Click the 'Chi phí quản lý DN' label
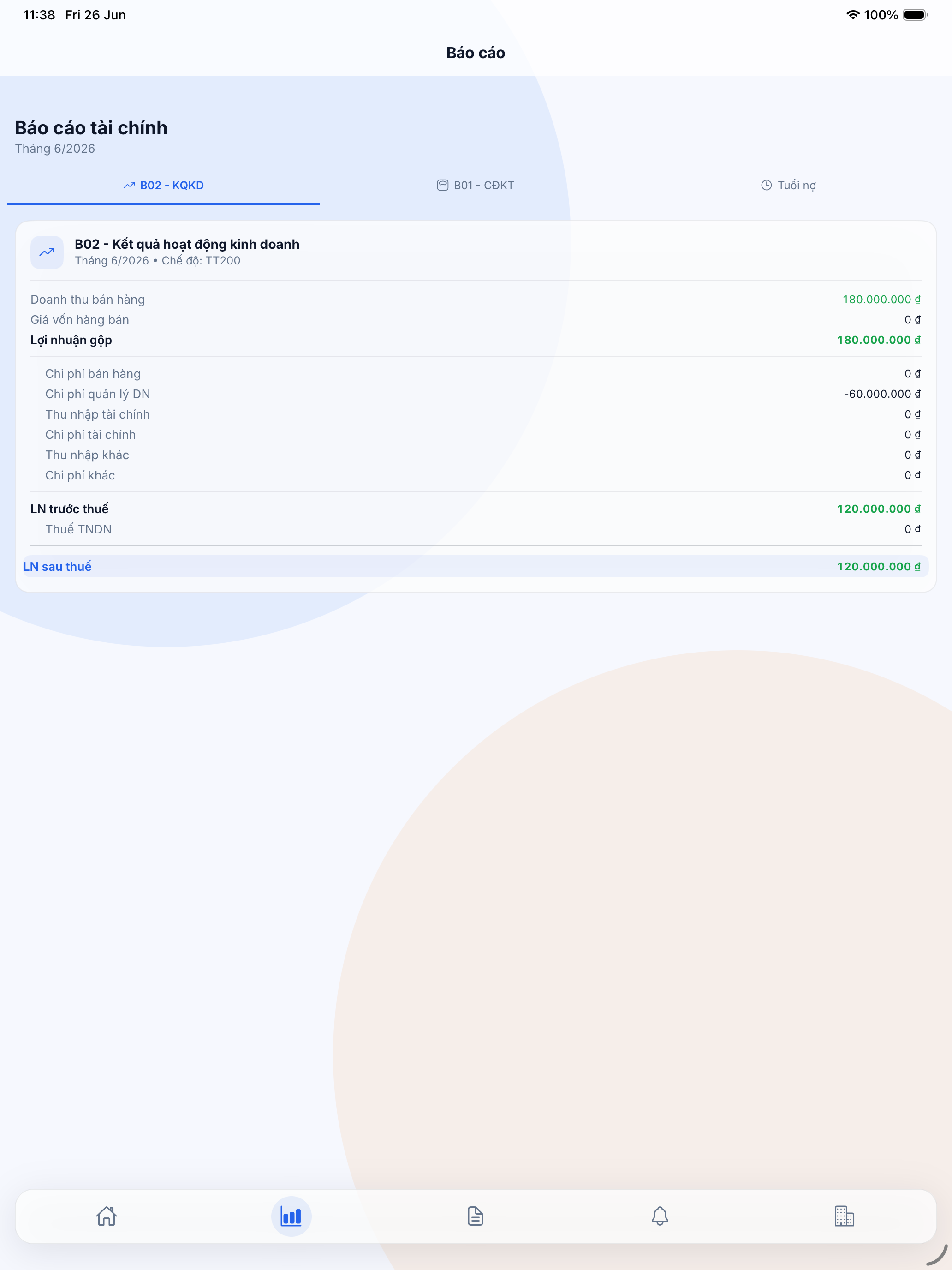Image resolution: width=952 pixels, height=1270 pixels. coord(98,395)
